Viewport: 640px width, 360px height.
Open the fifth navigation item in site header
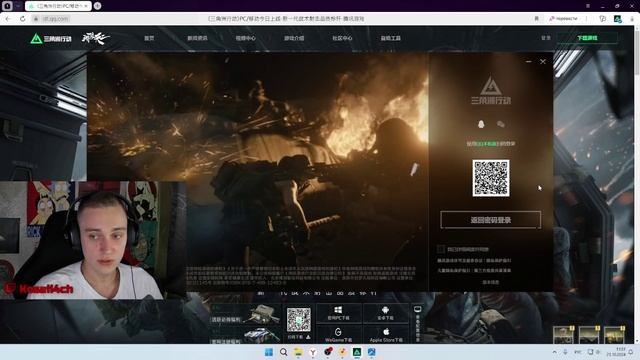[x=342, y=38]
